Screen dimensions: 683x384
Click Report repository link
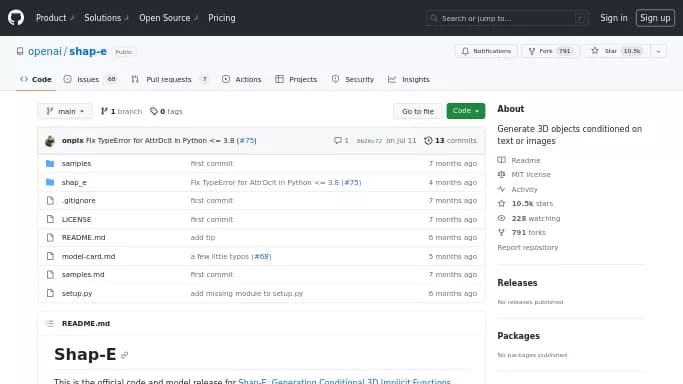click(527, 247)
